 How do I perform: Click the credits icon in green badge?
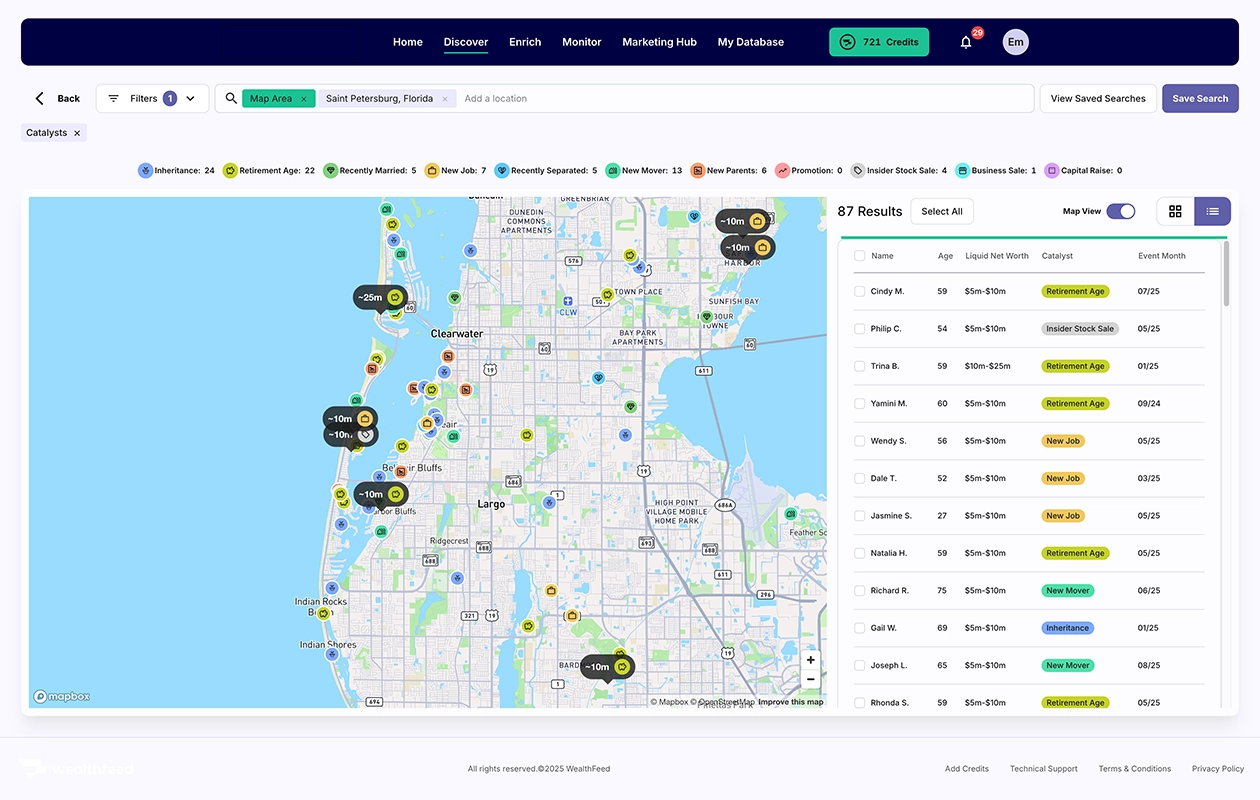(x=847, y=42)
